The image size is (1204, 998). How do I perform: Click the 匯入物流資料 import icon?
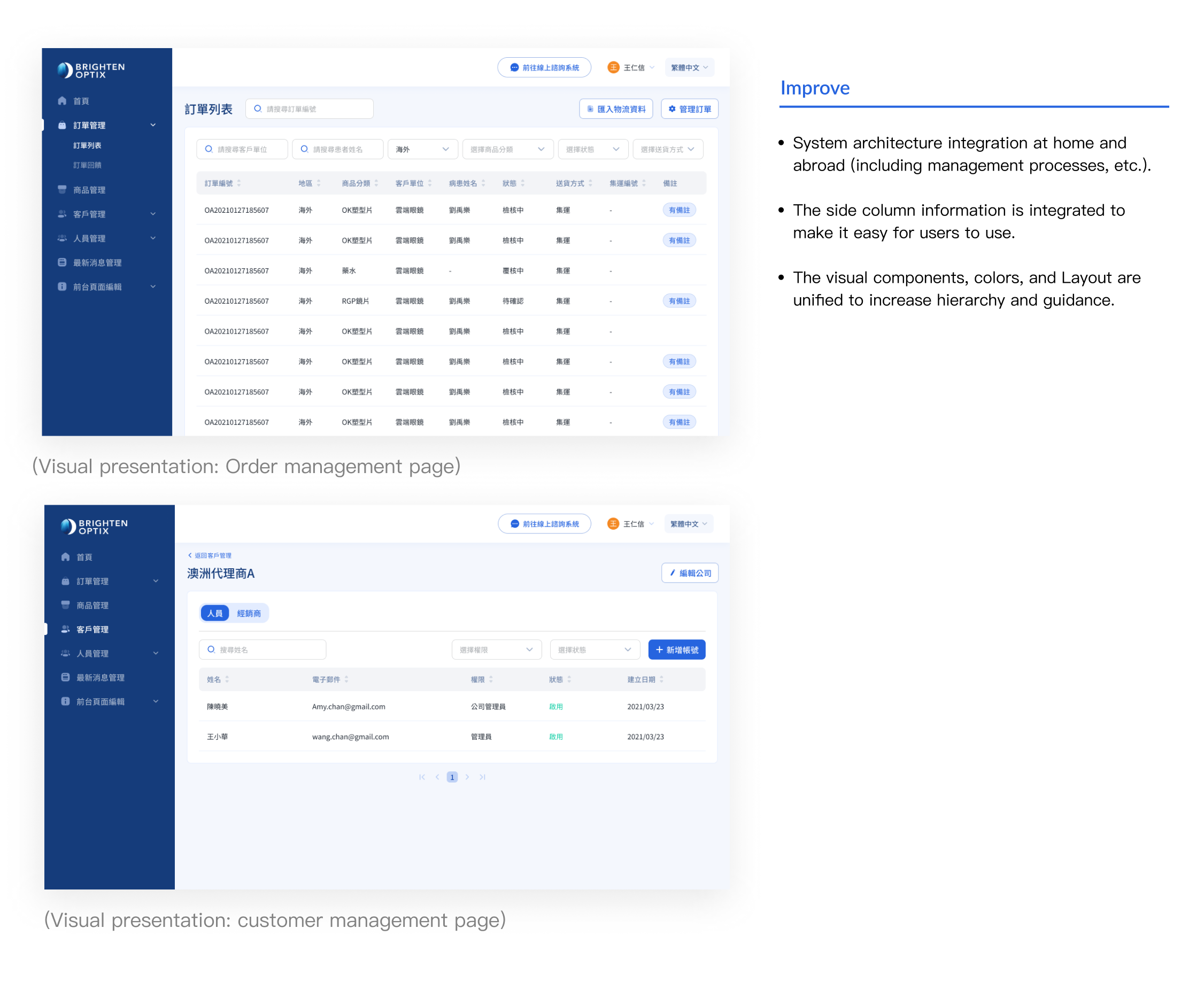click(590, 109)
